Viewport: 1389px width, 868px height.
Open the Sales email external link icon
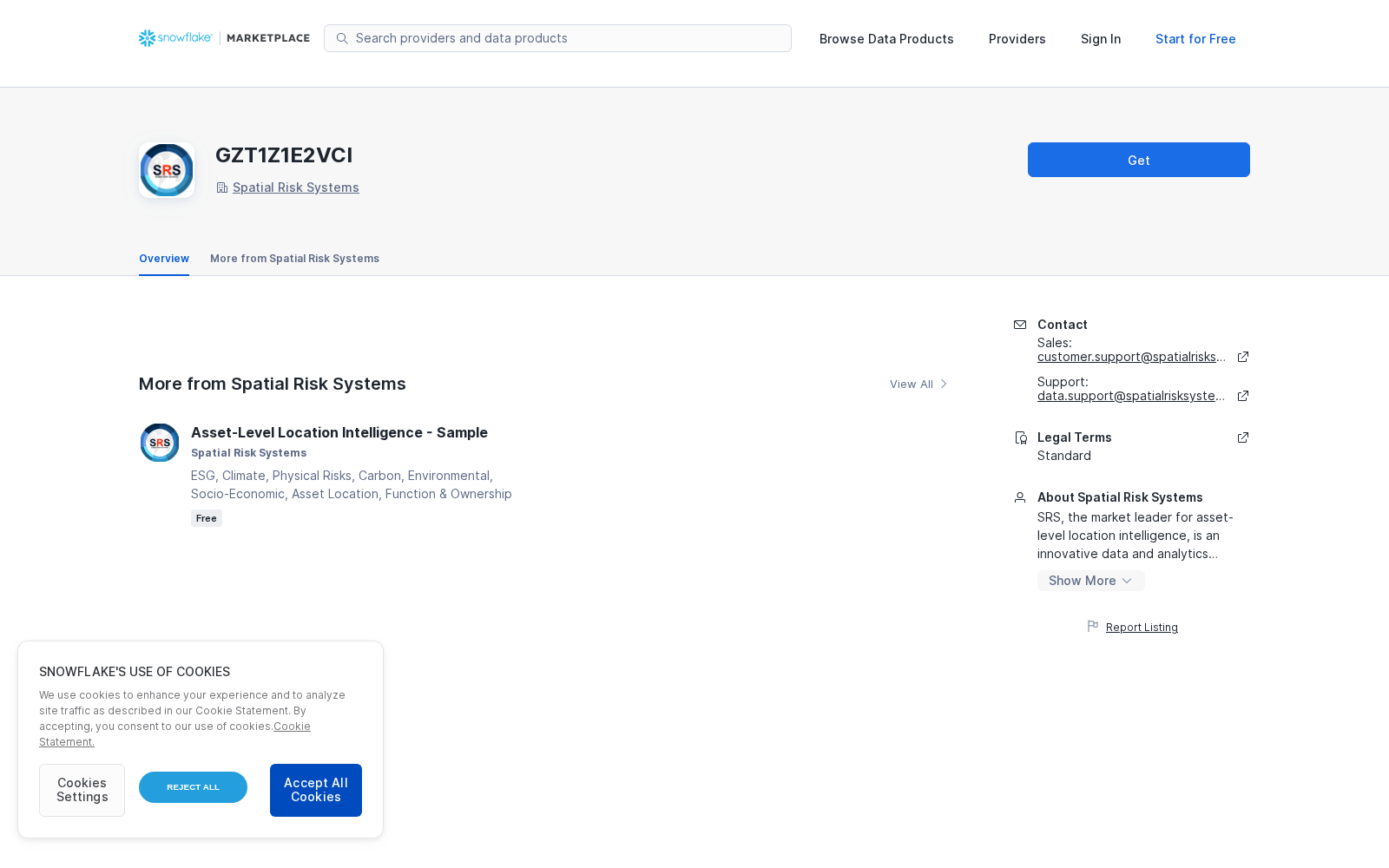[x=1243, y=357]
